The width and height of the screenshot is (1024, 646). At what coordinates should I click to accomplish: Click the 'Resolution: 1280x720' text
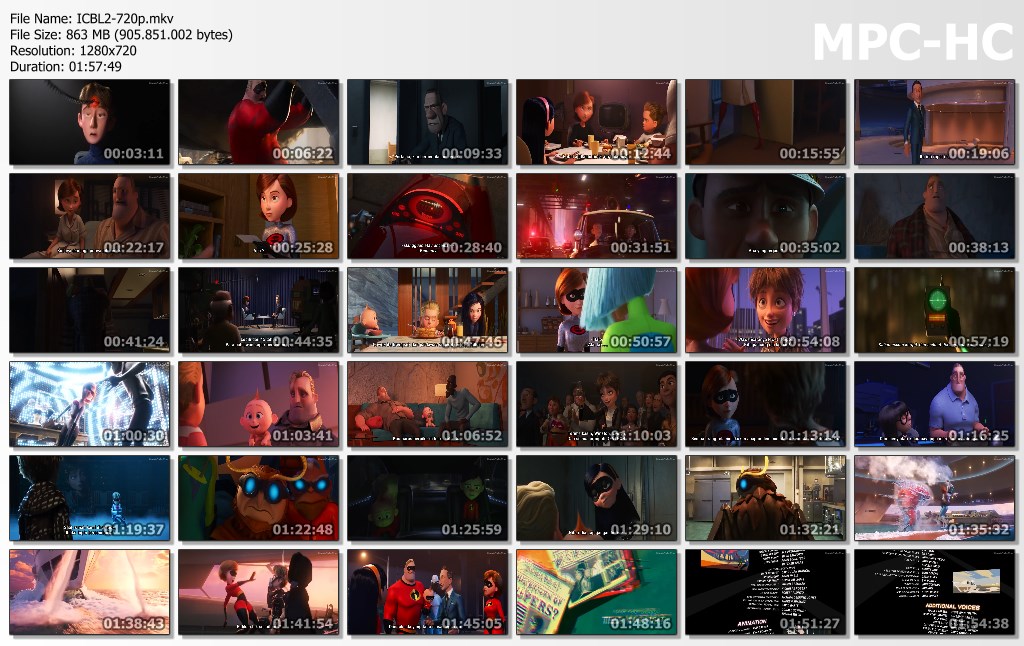coord(73,51)
